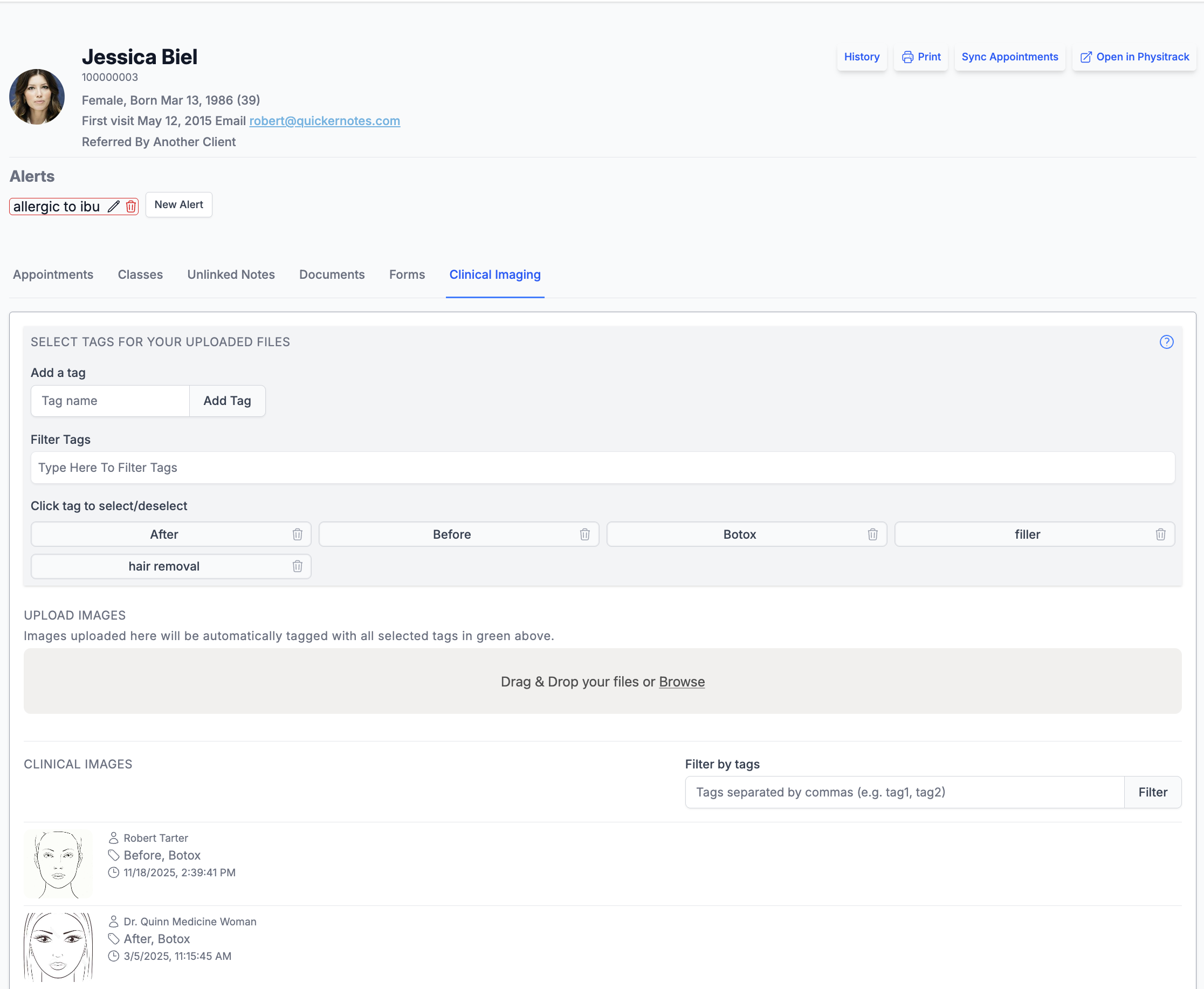This screenshot has height=989, width=1204.
Task: Toggle the Botox tag selection
Action: click(x=739, y=534)
